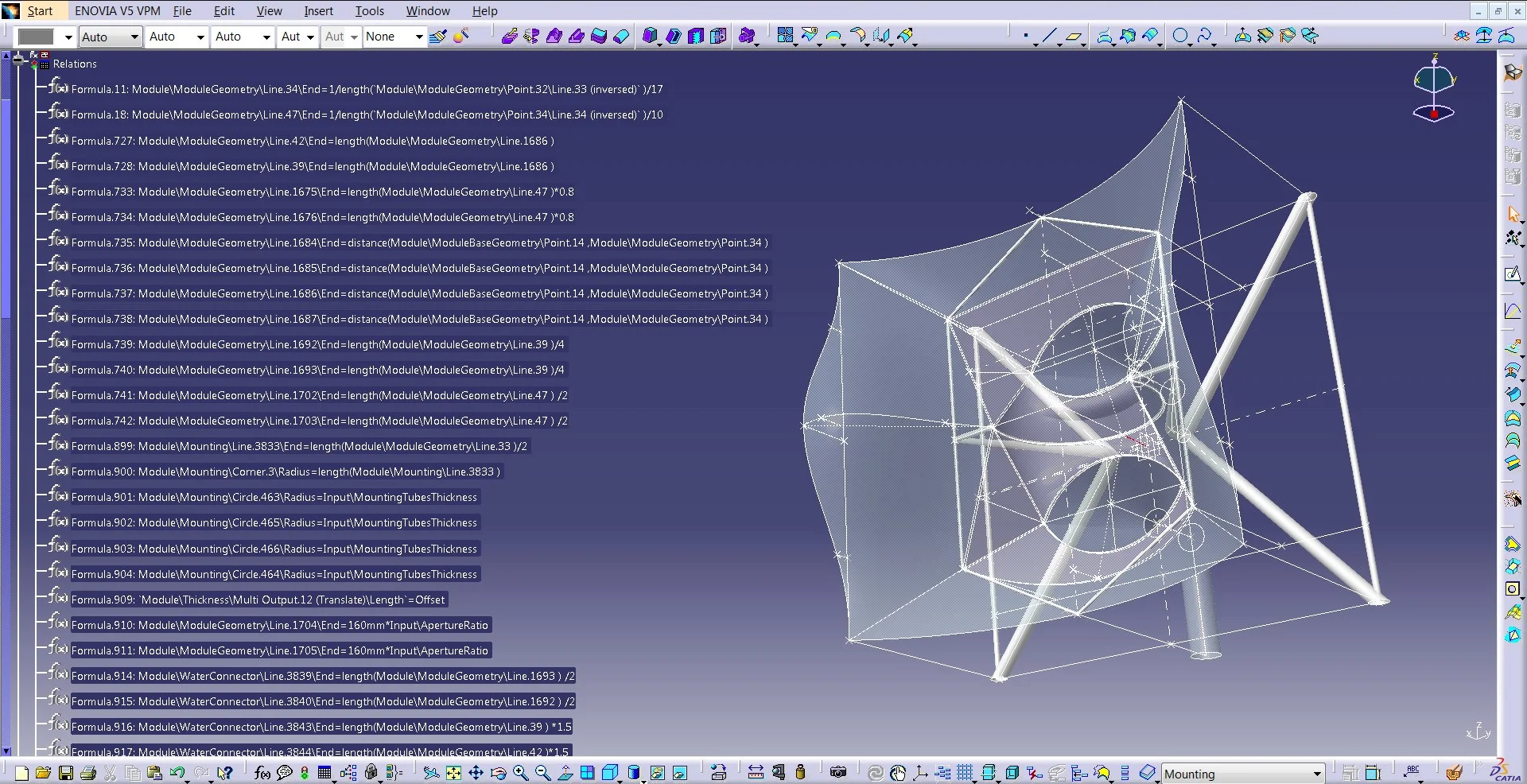Click the Open file folder icon
Image resolution: width=1527 pixels, height=784 pixels.
[43, 773]
